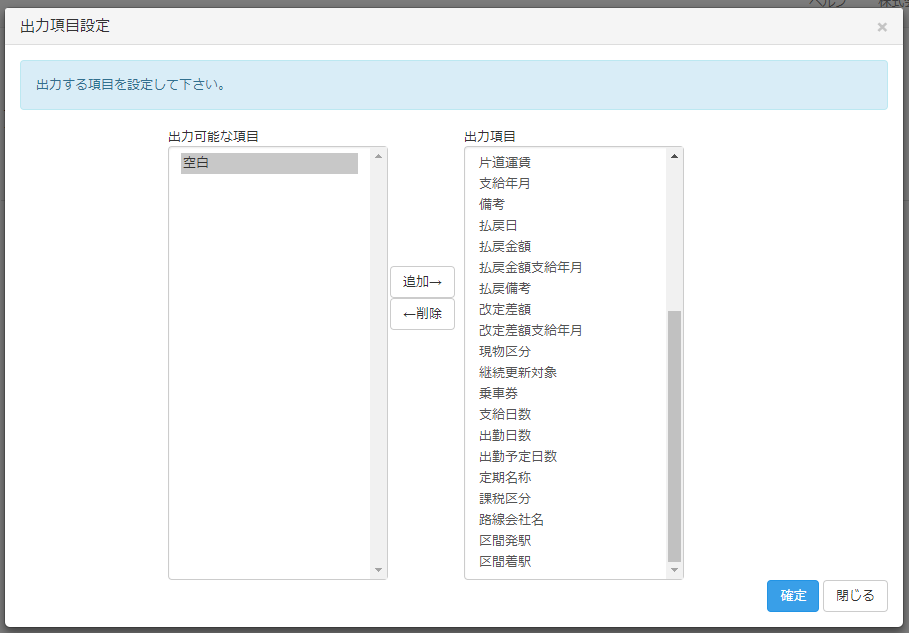909x633 pixels.
Task: Choose 支給年月 from the output items
Action: click(x=504, y=183)
